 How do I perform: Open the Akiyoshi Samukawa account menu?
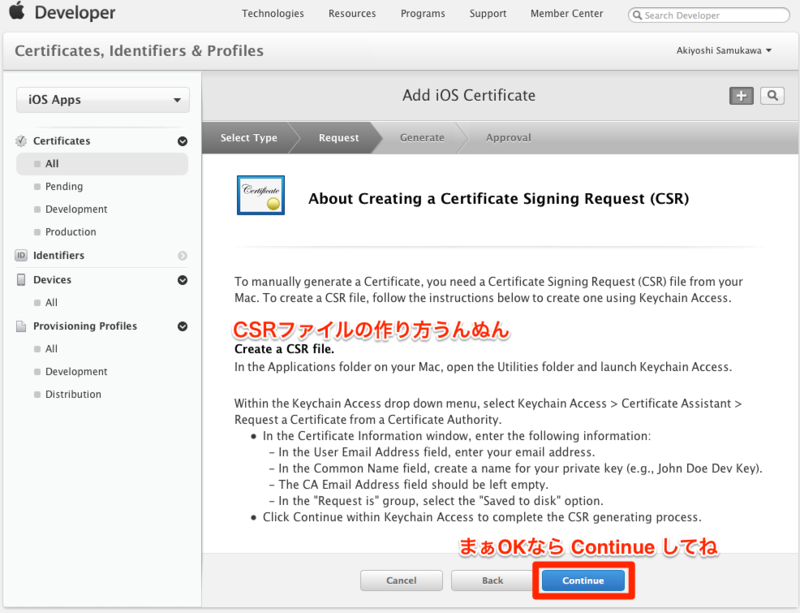pos(723,51)
